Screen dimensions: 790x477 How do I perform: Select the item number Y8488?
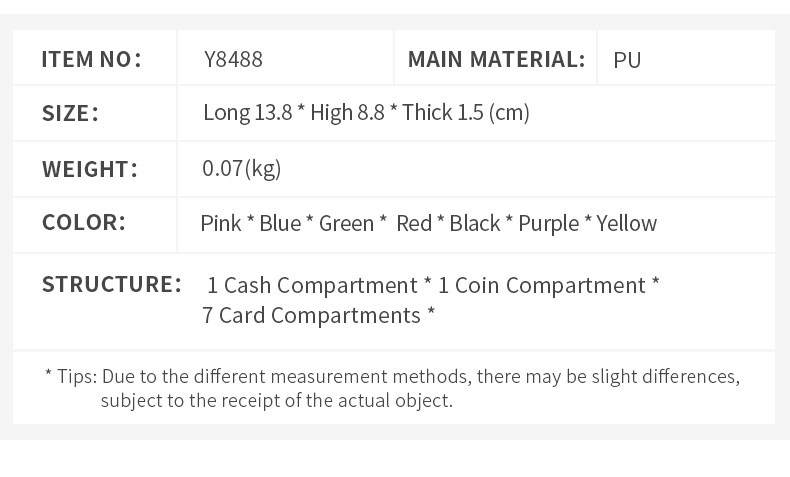[233, 59]
